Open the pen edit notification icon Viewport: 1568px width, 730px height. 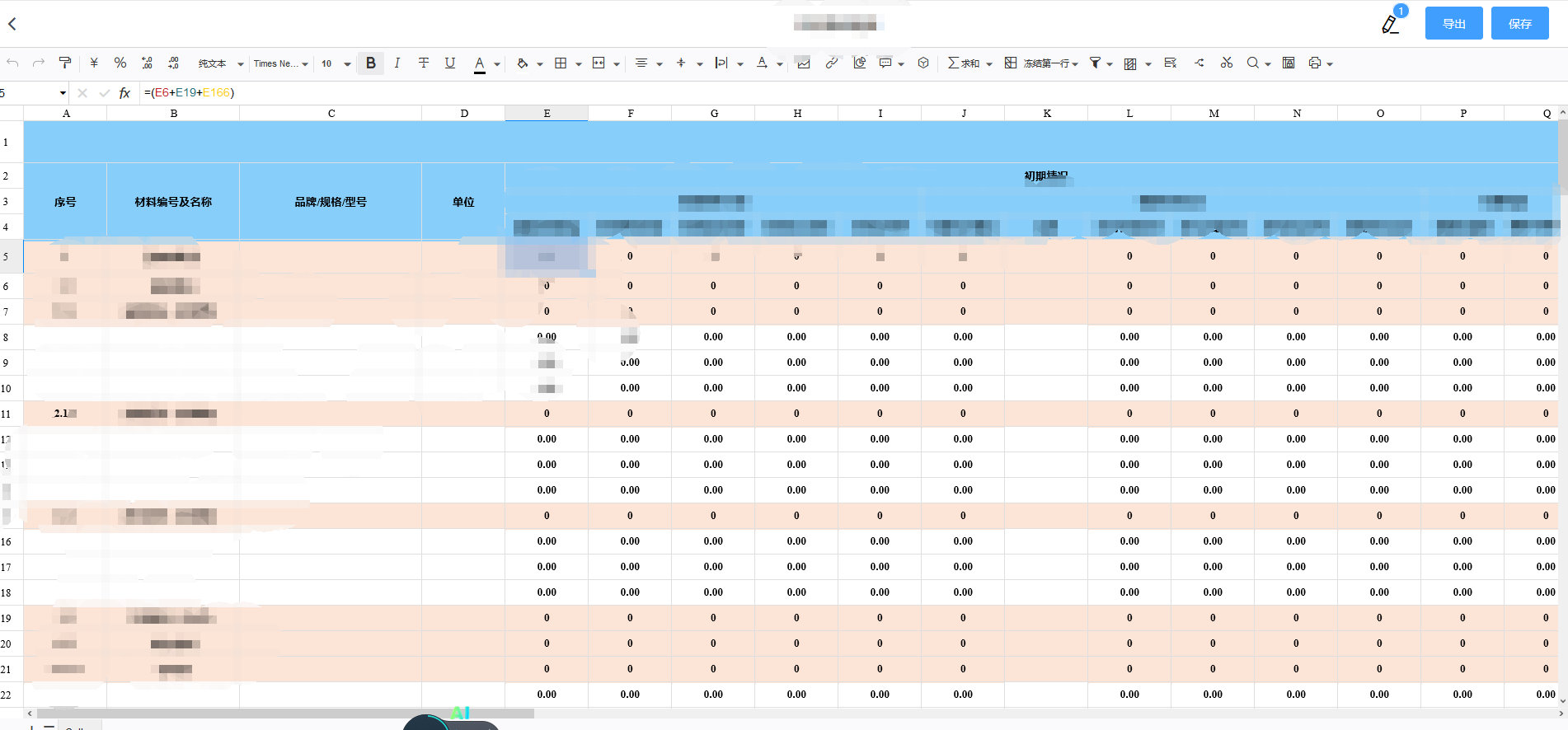pos(1391,24)
